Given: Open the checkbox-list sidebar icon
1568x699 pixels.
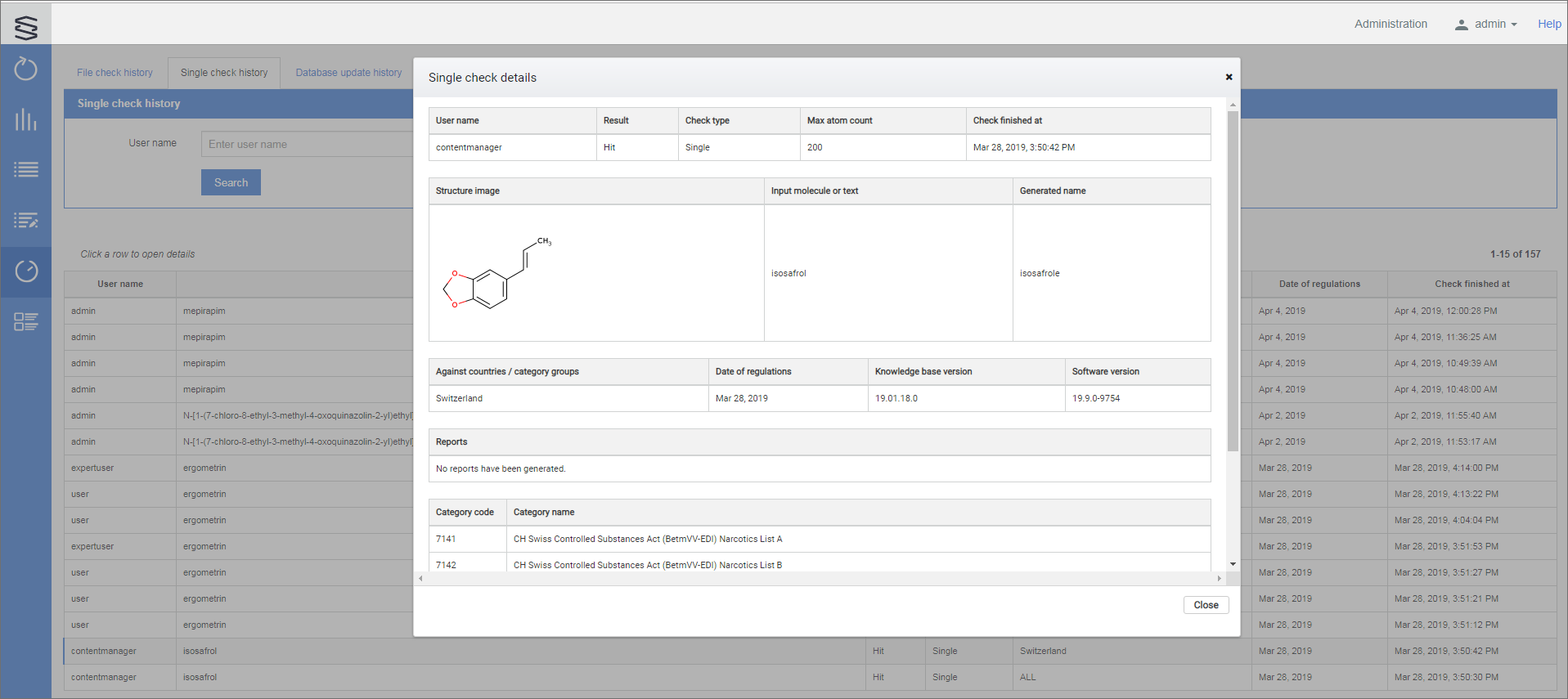Looking at the screenshot, I should tap(26, 322).
